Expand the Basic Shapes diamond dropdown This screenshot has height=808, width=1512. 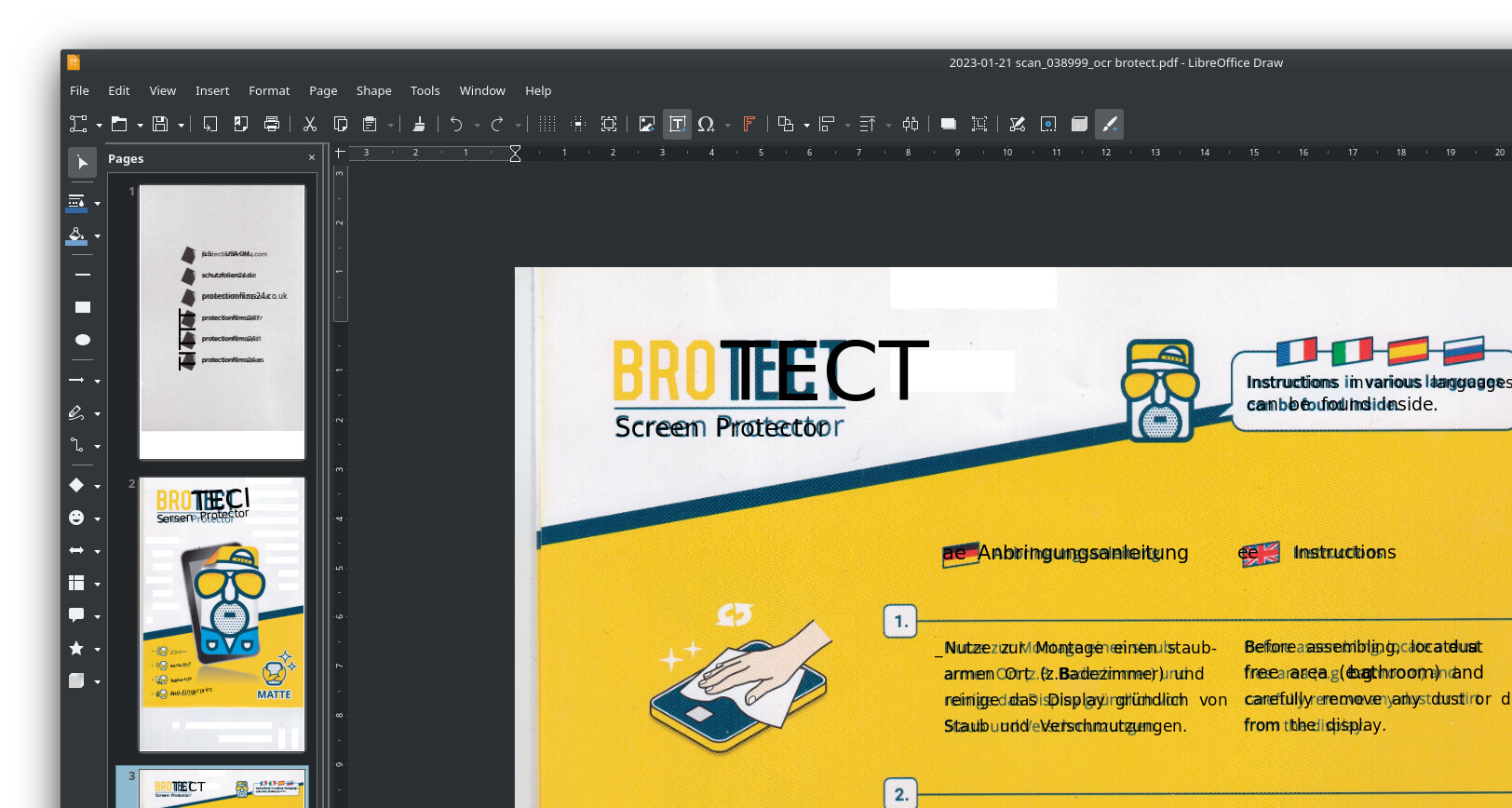(x=97, y=486)
